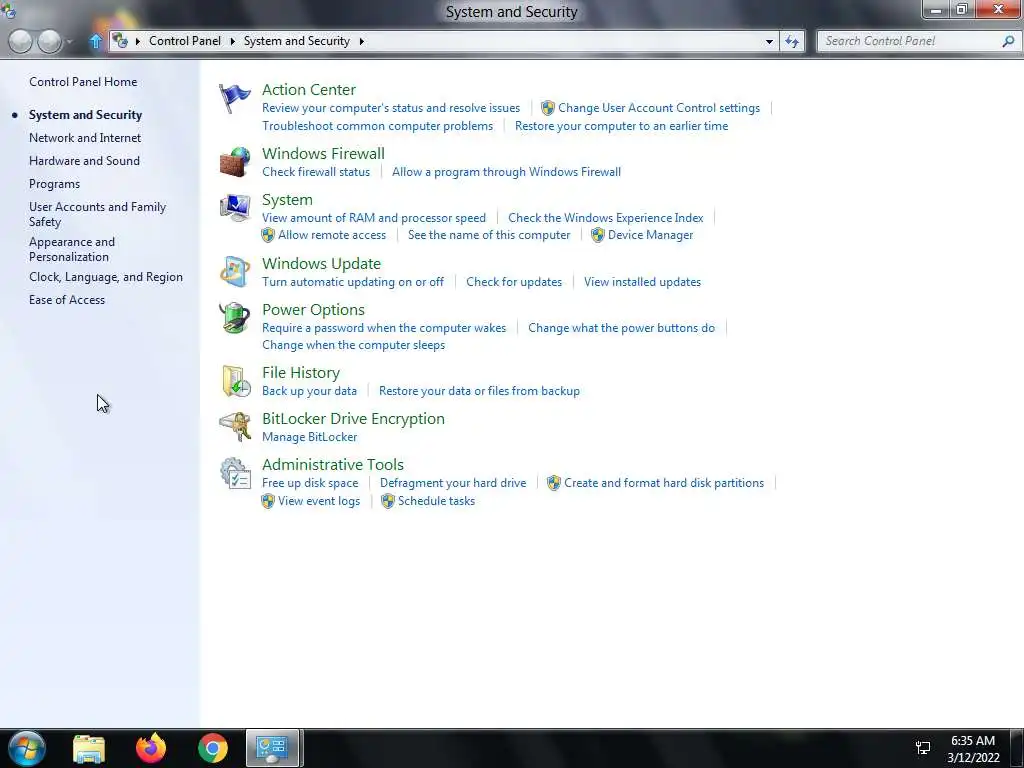
Task: Click Require a password when the computer wakes
Action: pos(384,328)
